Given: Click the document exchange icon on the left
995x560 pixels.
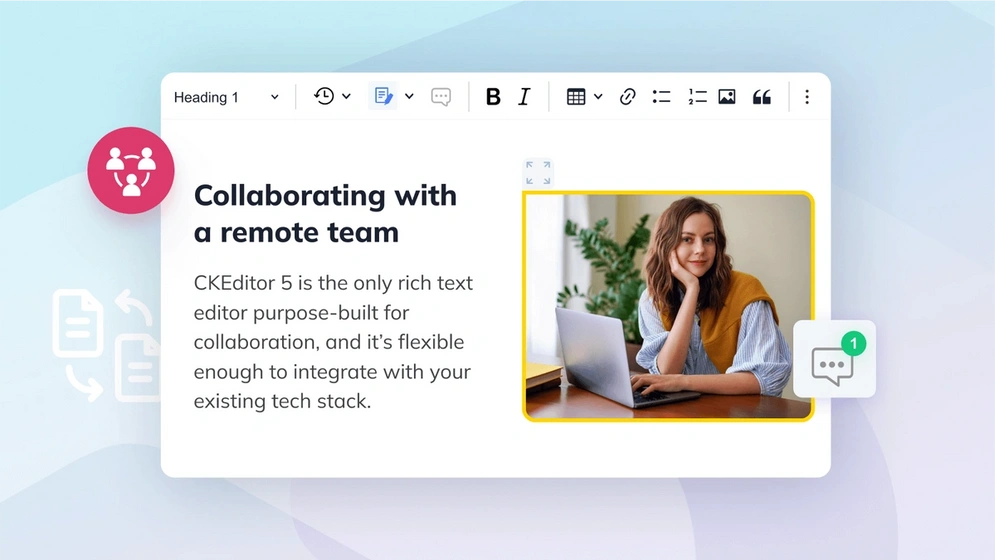Looking at the screenshot, I should (107, 345).
